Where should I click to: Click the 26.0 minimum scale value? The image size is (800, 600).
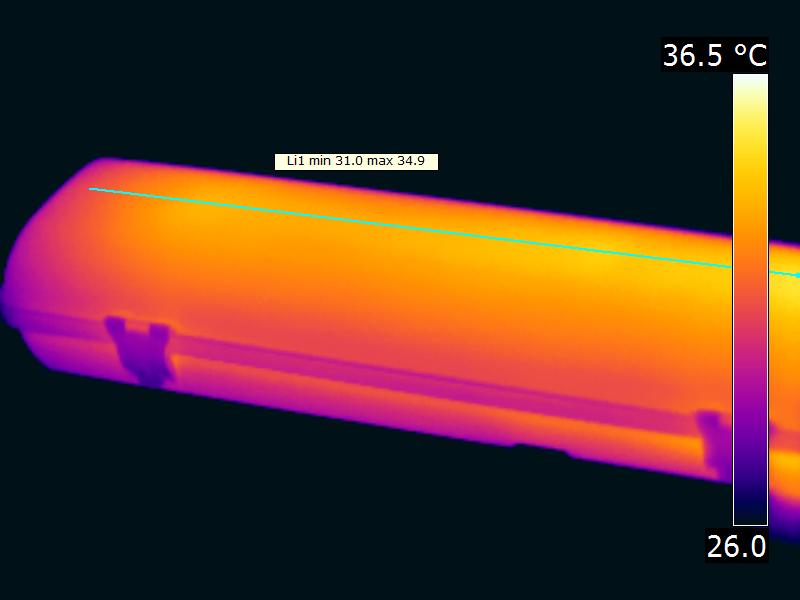736,546
